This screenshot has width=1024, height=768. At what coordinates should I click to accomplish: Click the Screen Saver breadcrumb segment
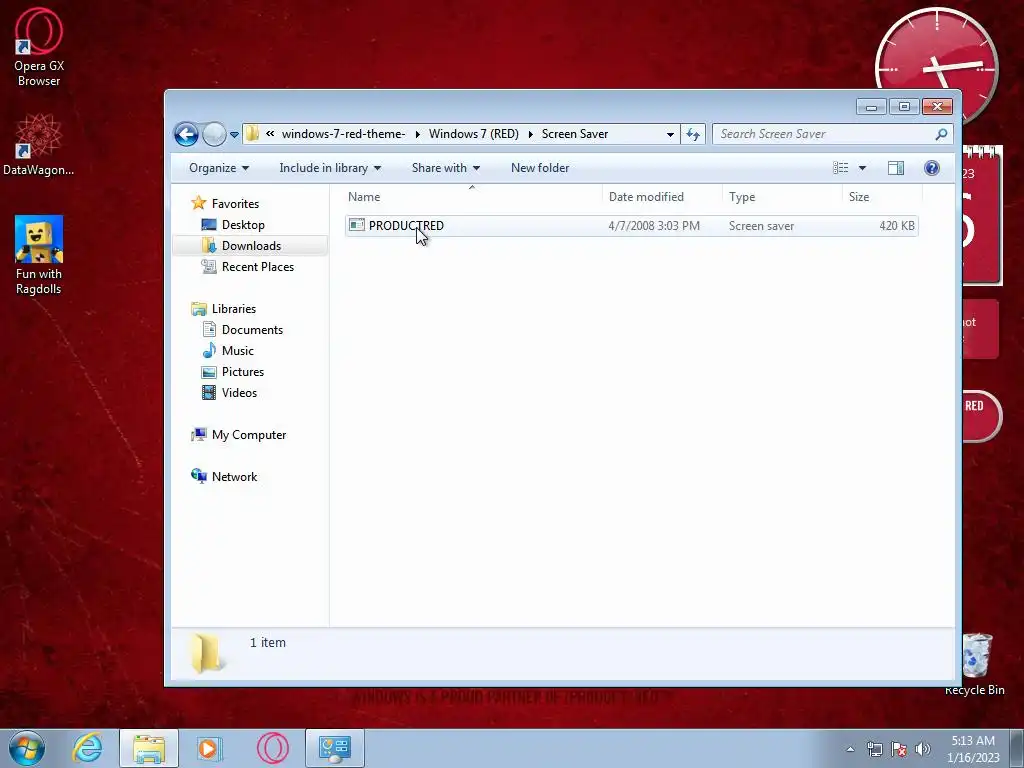pyautogui.click(x=575, y=134)
